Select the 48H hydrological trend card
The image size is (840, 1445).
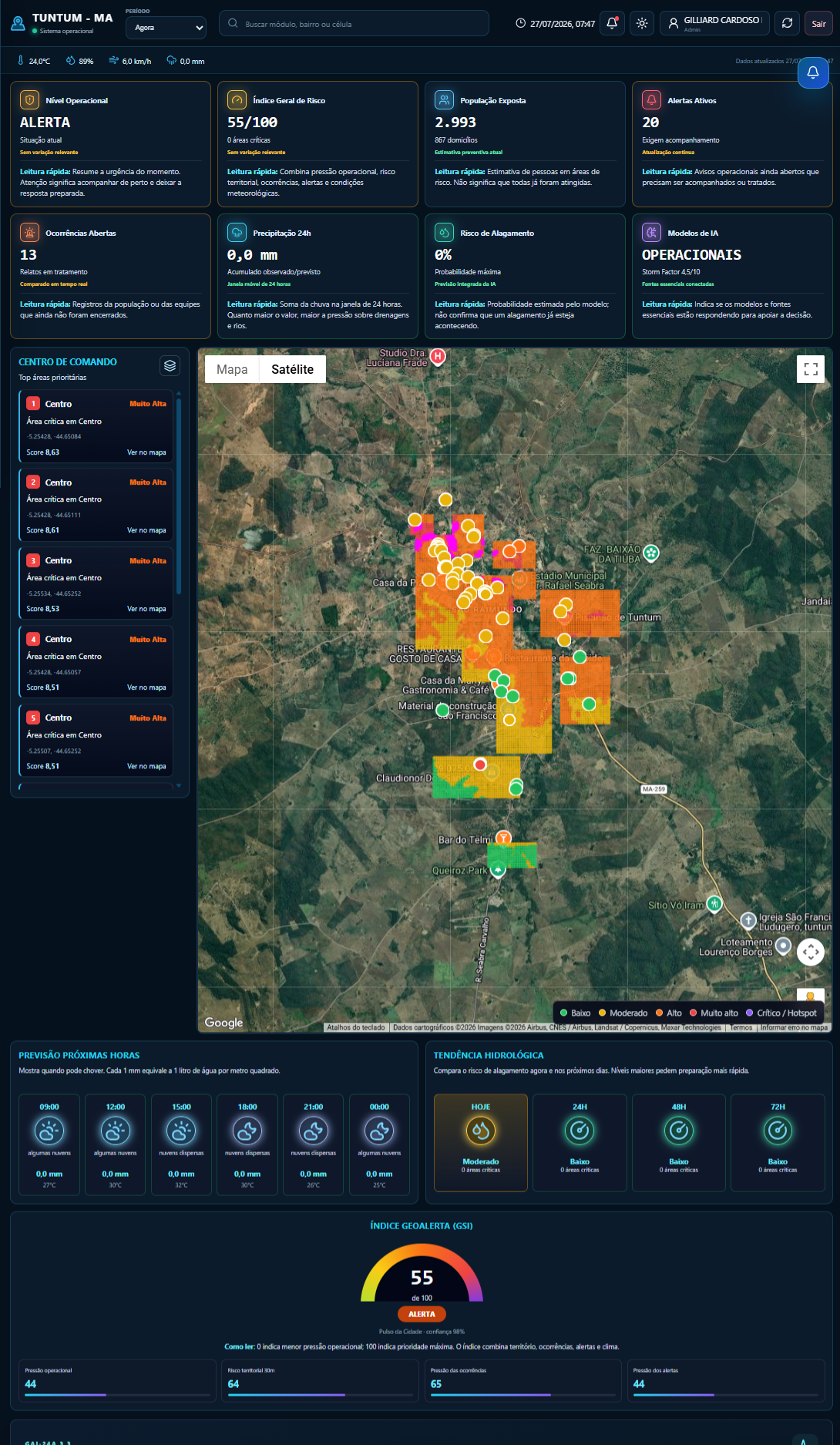tap(679, 1142)
